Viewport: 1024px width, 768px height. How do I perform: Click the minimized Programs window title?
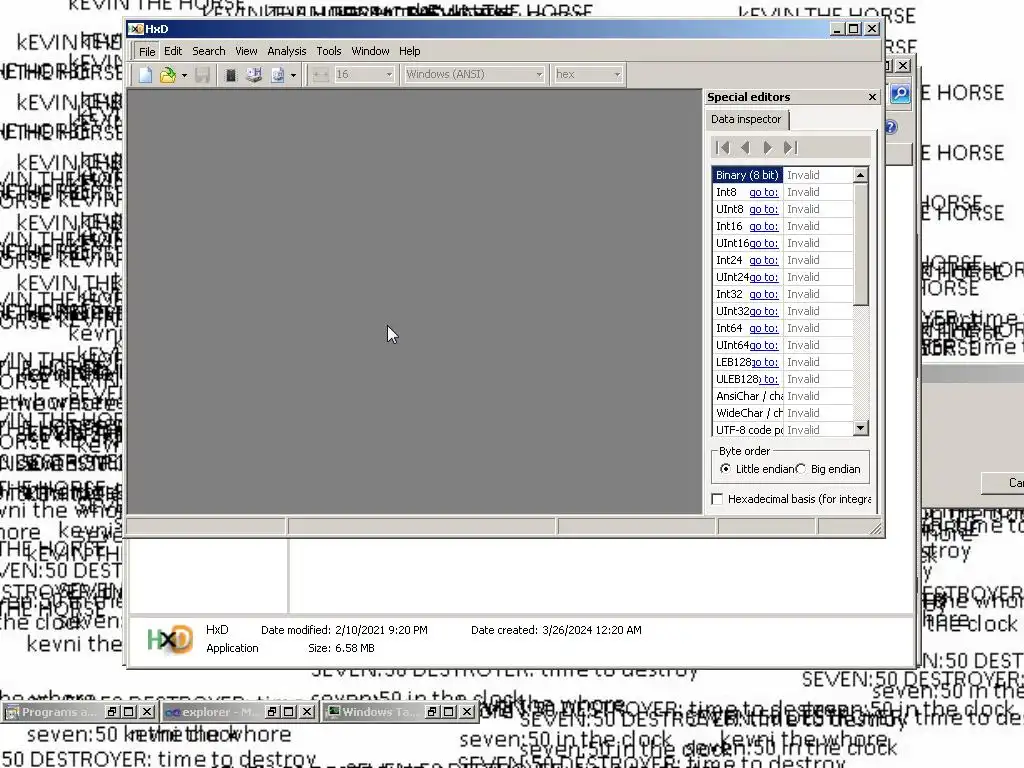pyautogui.click(x=59, y=712)
